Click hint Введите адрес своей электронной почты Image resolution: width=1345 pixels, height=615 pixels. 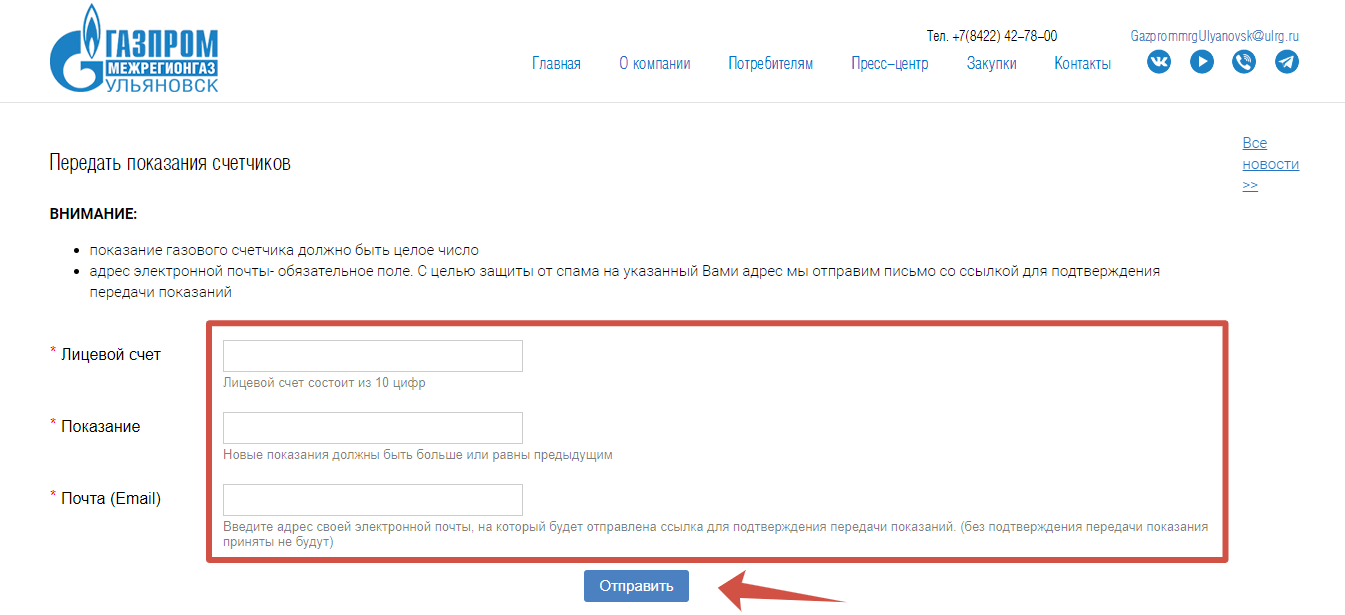[716, 534]
